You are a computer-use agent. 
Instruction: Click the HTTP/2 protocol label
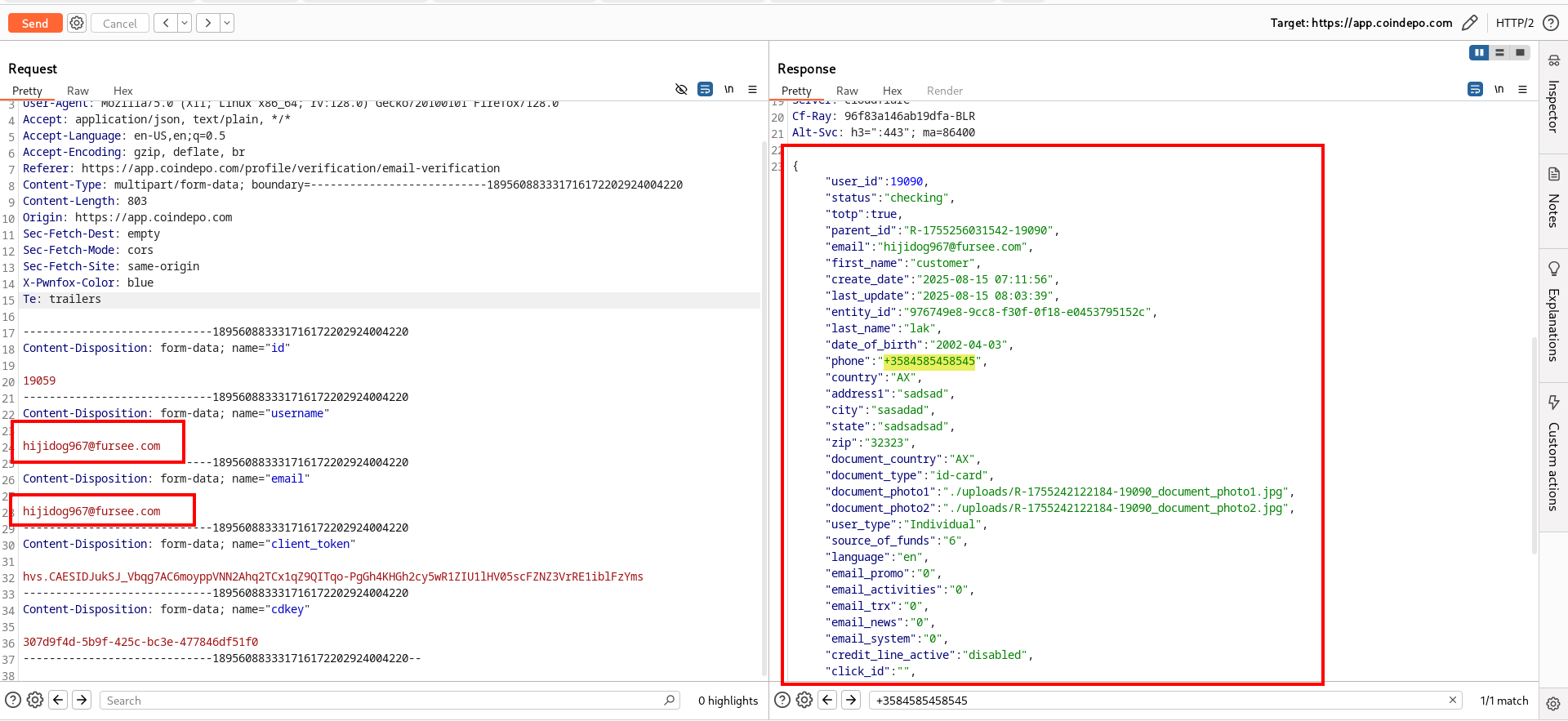tap(1515, 23)
